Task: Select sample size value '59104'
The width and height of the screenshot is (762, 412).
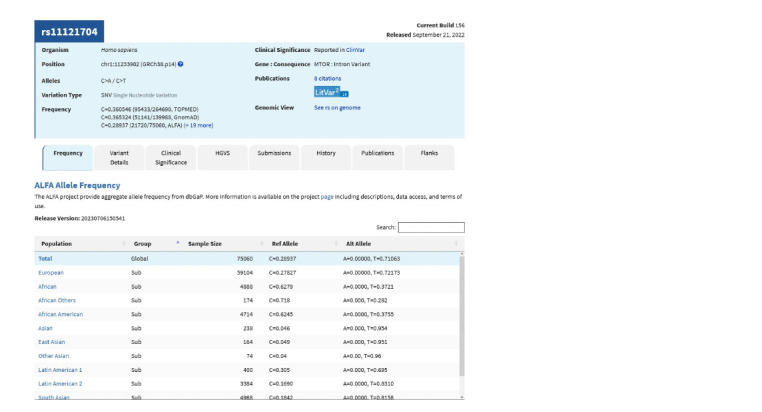Action: pos(245,273)
